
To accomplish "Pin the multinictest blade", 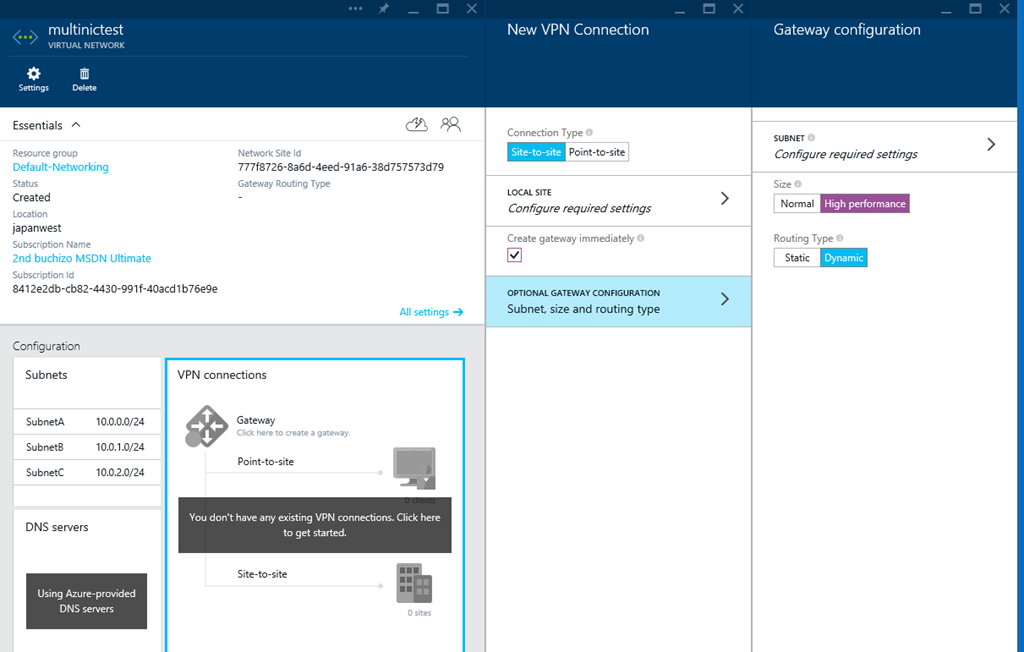I will pyautogui.click(x=384, y=8).
